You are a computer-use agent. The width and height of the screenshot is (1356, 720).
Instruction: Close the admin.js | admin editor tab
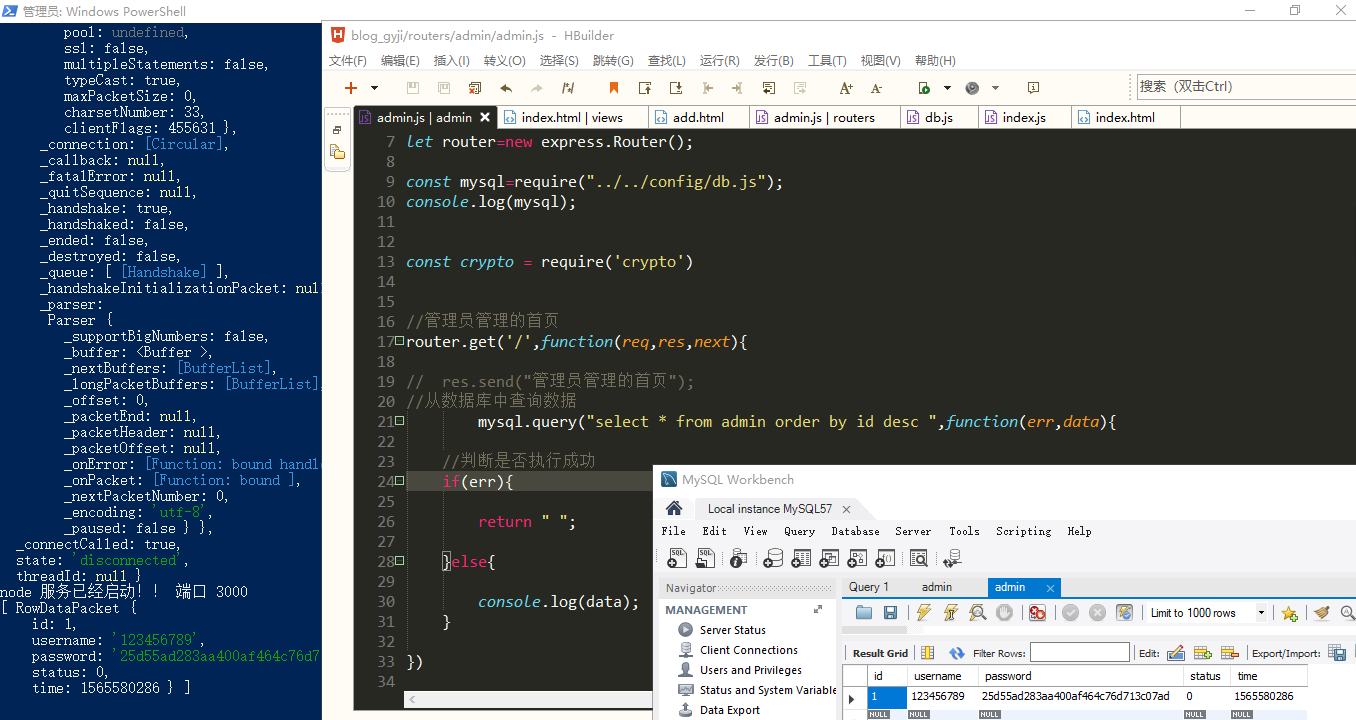[x=485, y=117]
